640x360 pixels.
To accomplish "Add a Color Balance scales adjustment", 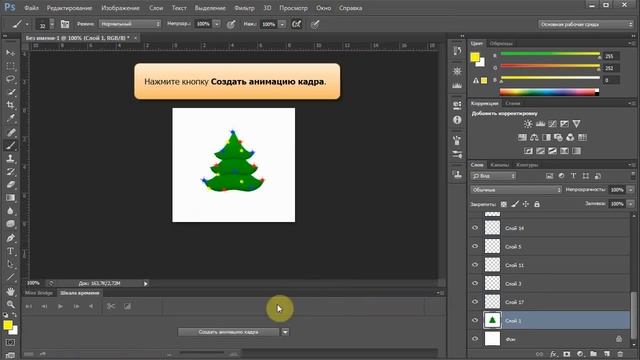I will 534,138.
